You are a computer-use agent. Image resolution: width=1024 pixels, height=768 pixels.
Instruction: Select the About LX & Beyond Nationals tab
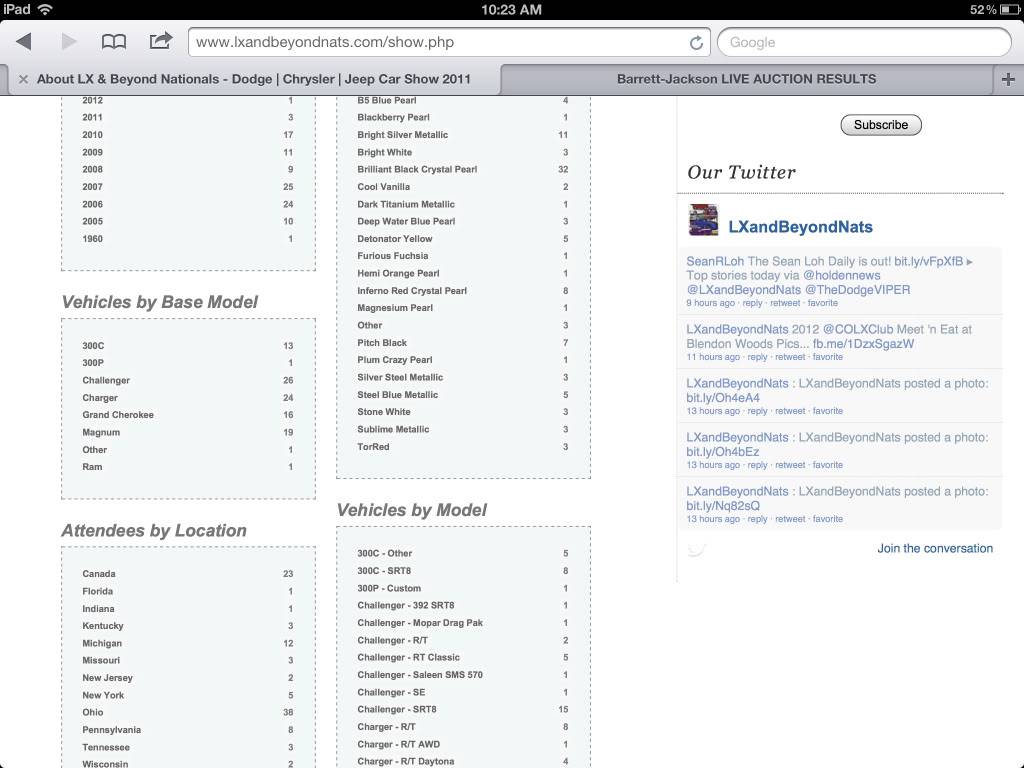point(254,79)
